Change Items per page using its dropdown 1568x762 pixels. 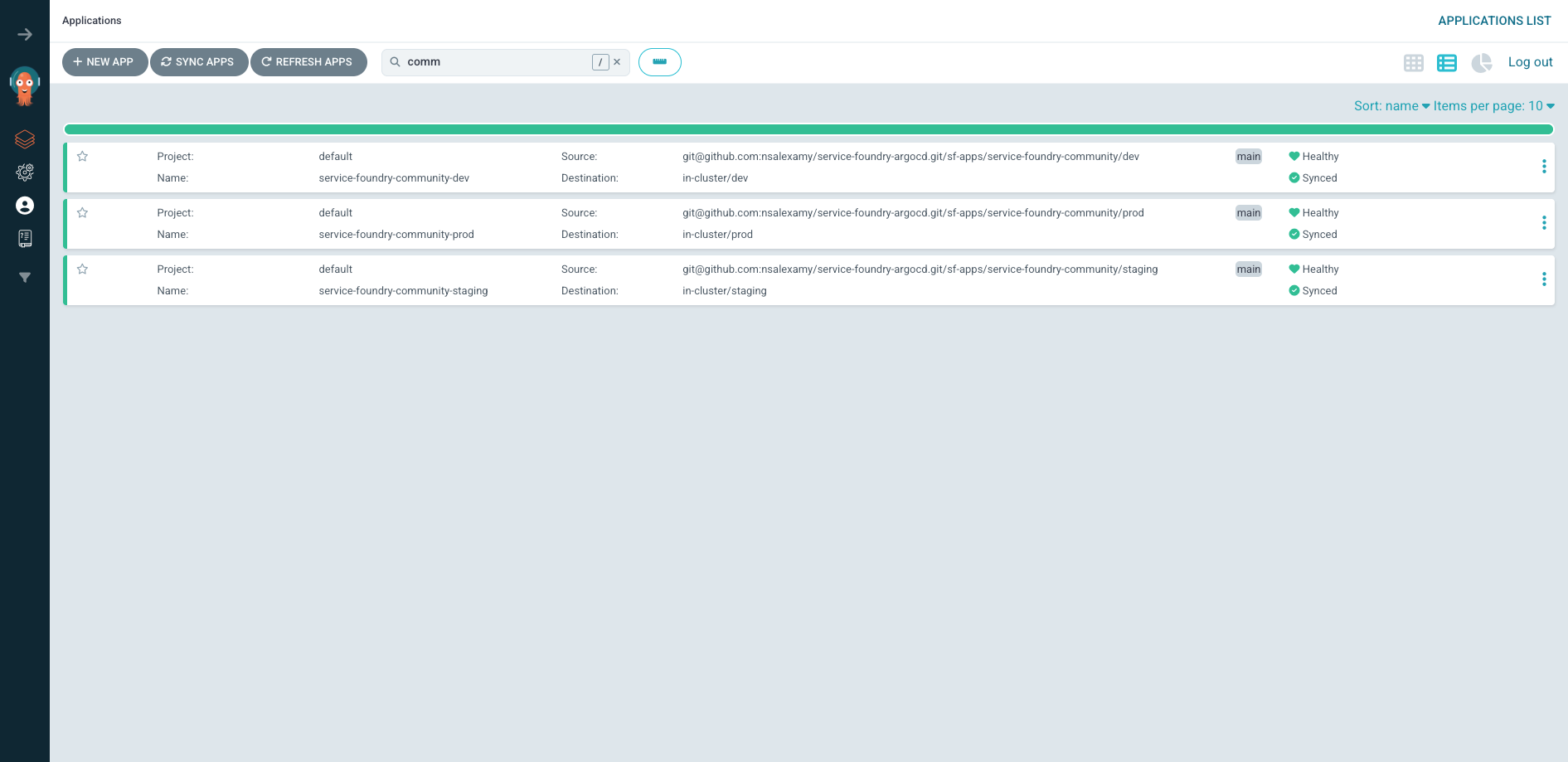click(x=1493, y=105)
